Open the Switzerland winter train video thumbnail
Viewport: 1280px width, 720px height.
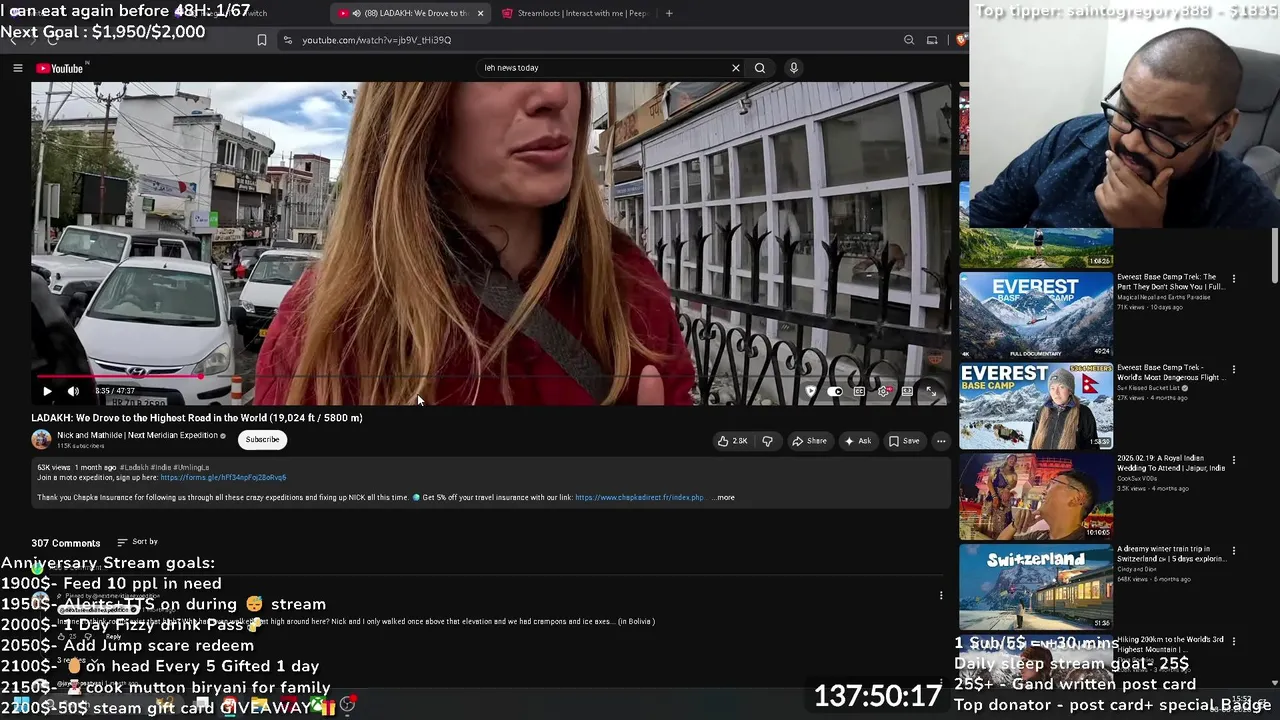point(1036,588)
